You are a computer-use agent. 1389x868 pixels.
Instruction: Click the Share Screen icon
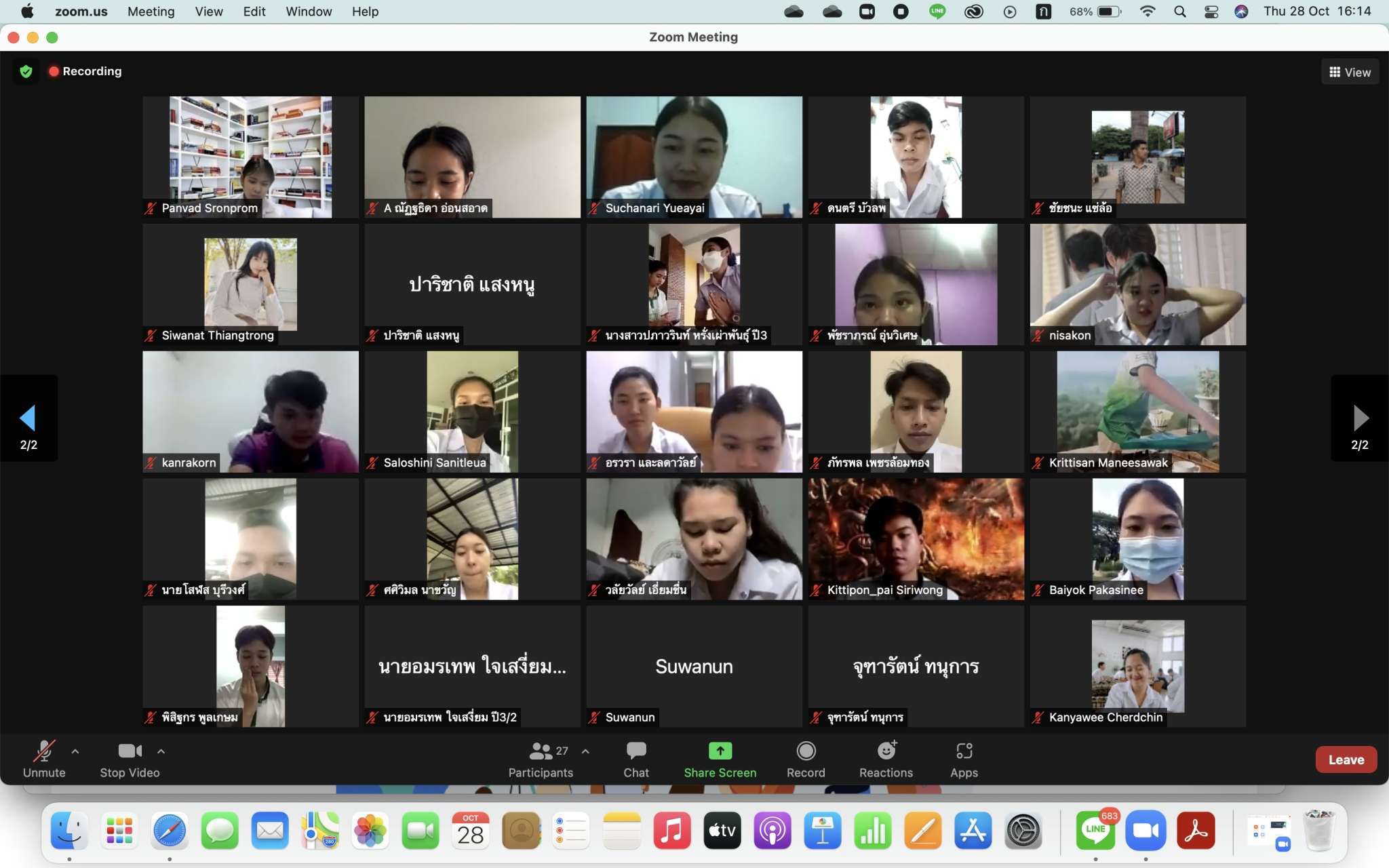(x=720, y=751)
